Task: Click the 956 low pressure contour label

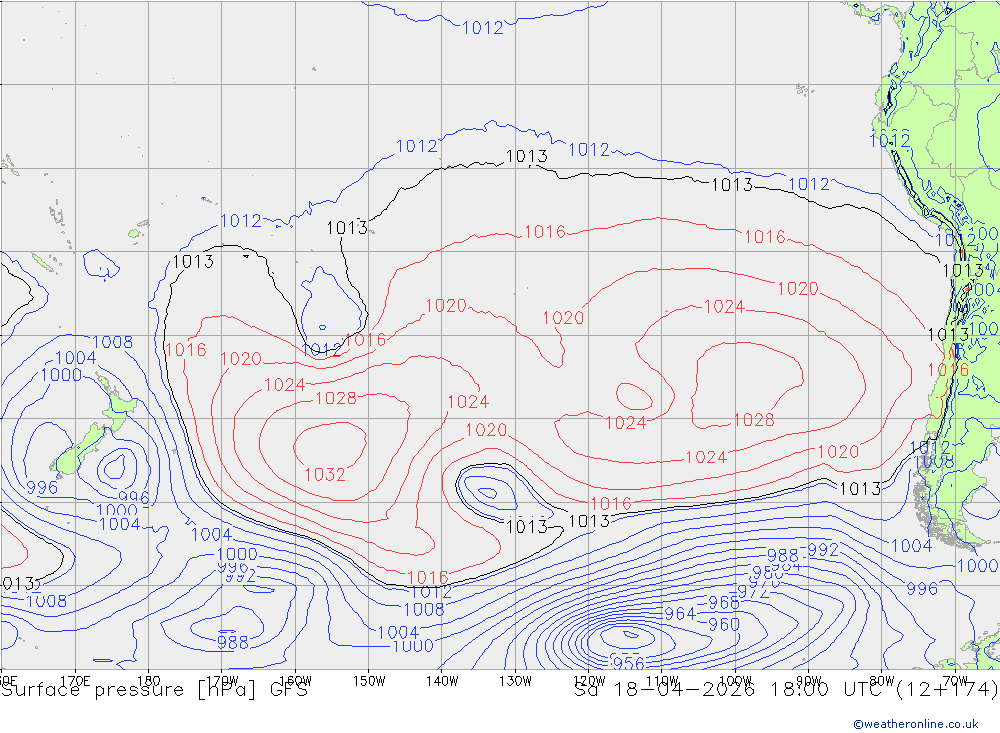Action: 628,663
